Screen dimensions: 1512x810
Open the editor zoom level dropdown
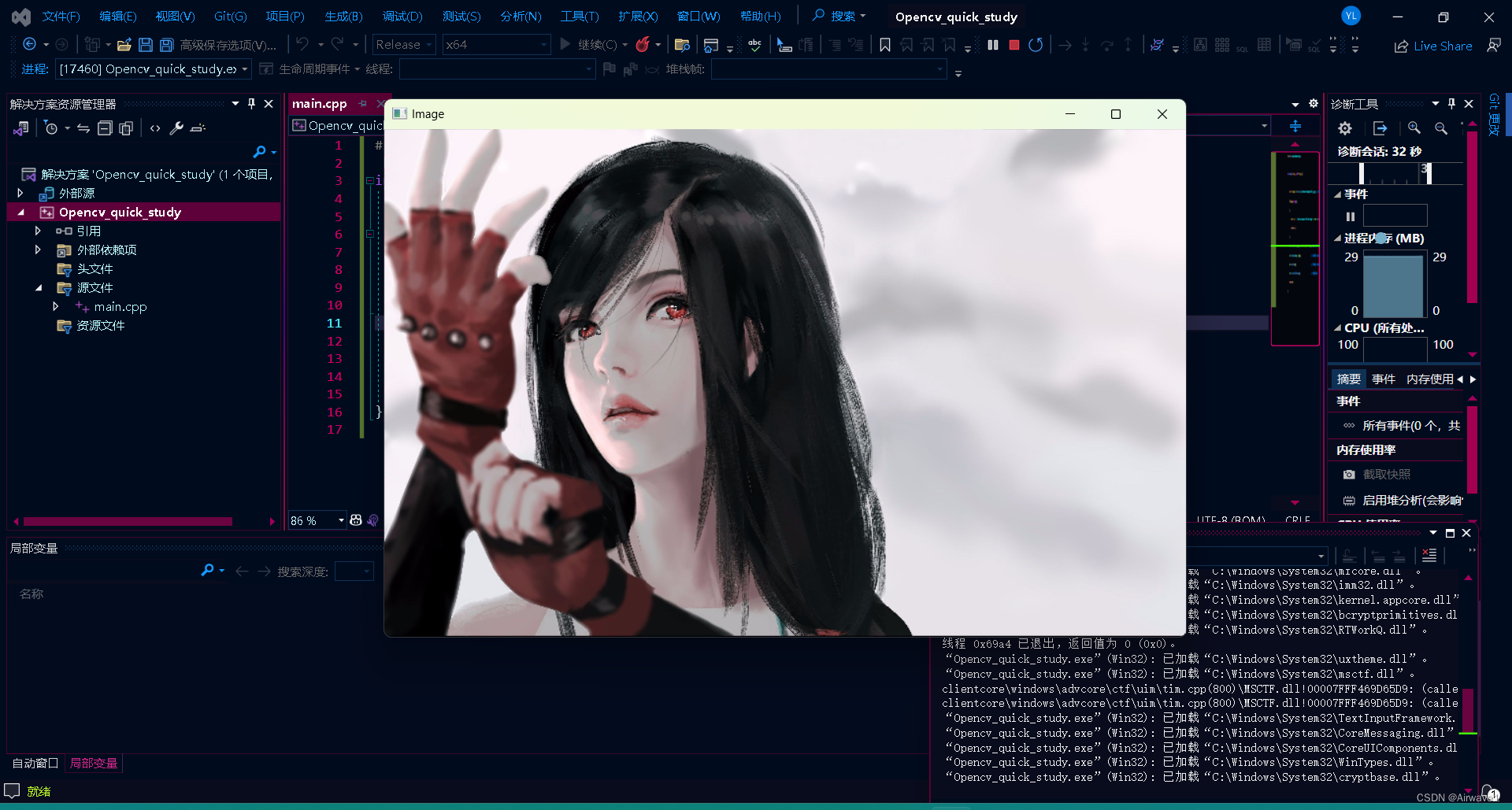(317, 520)
